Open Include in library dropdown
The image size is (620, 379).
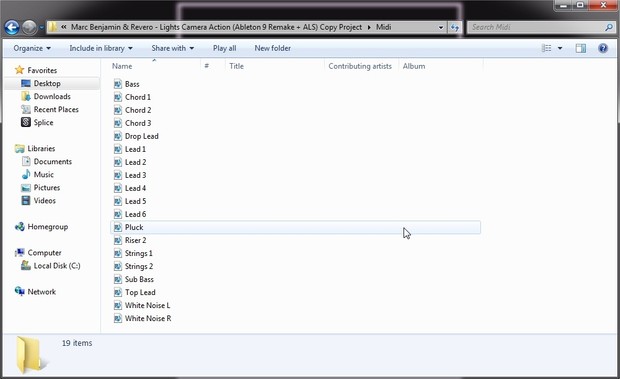[101, 48]
